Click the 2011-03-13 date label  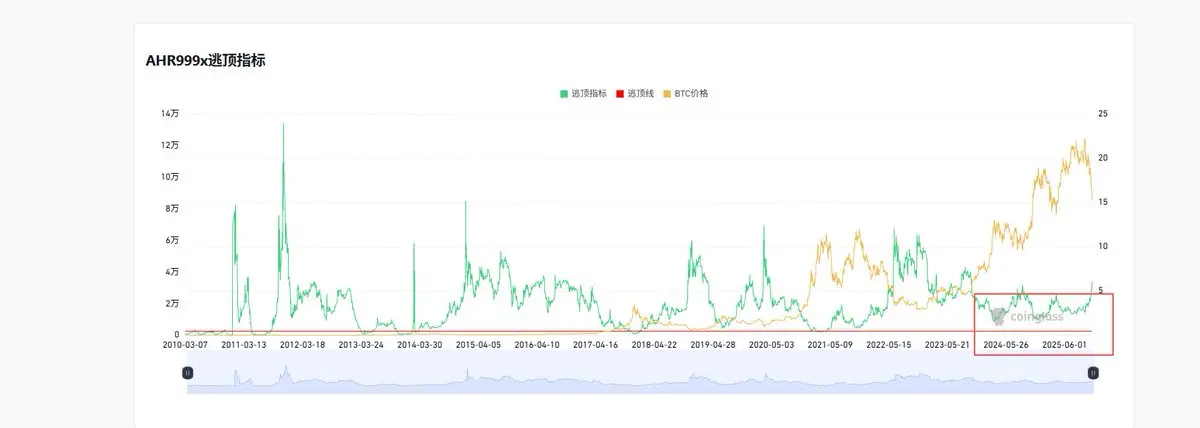tap(245, 344)
